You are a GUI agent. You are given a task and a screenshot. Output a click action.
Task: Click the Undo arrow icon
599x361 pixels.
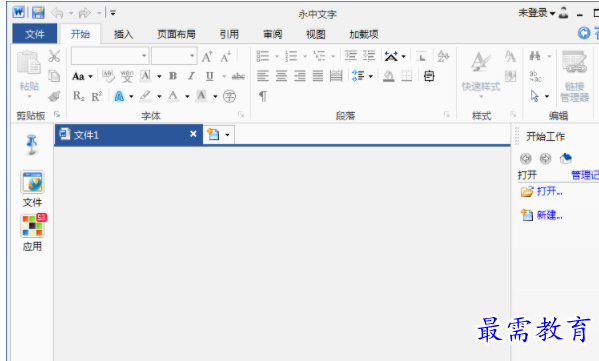coord(57,13)
